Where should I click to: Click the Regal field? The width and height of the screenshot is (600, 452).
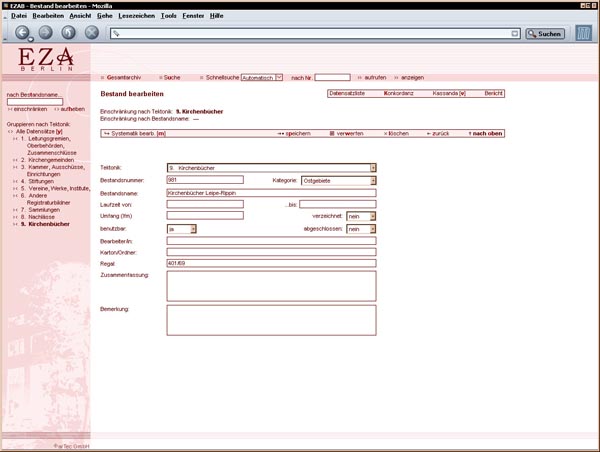coord(271,263)
